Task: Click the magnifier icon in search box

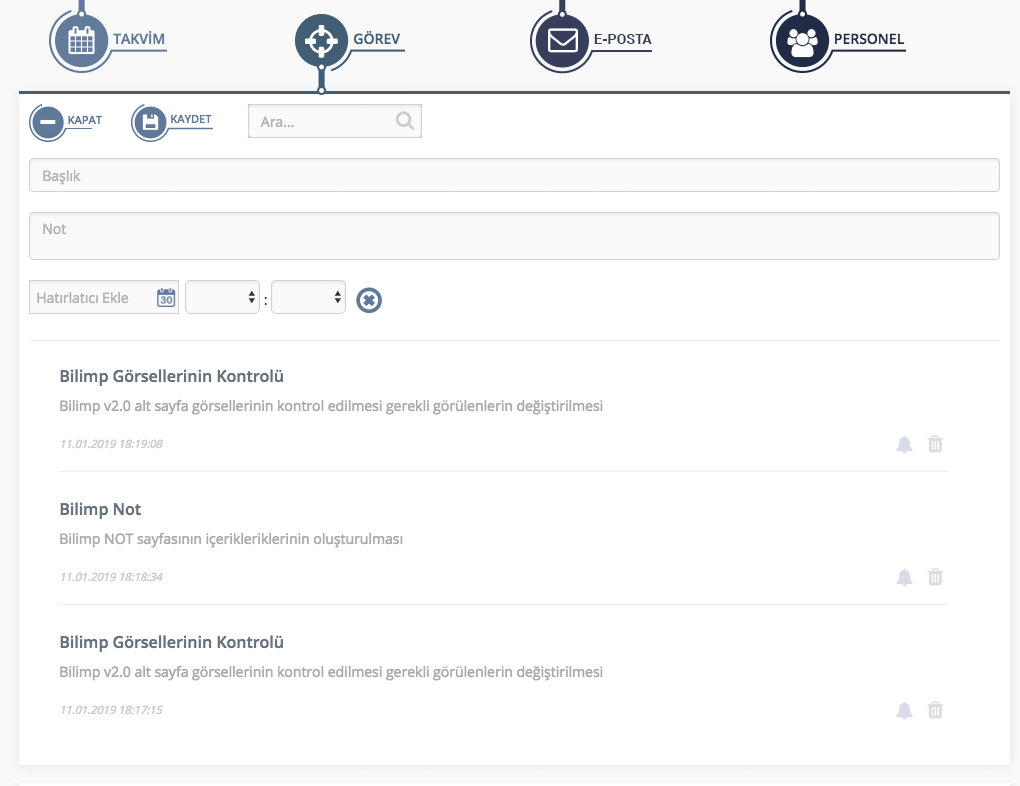Action: 405,121
